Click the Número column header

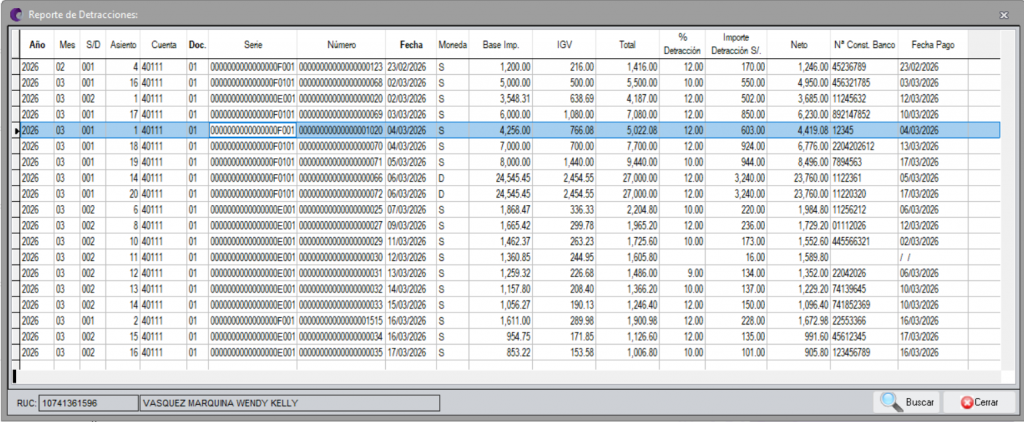click(x=341, y=45)
